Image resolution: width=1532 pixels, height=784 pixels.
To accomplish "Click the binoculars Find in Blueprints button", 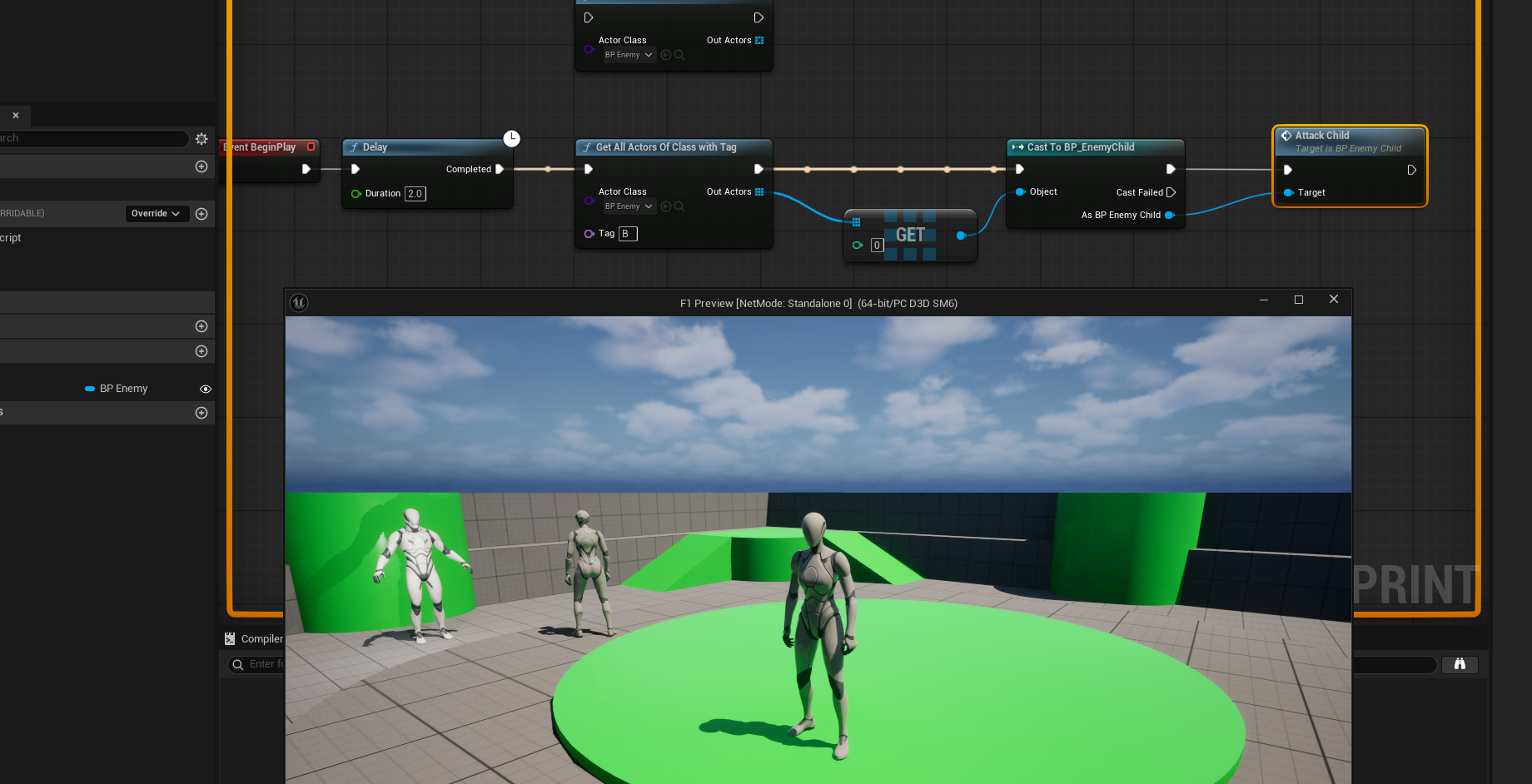I will (1460, 664).
